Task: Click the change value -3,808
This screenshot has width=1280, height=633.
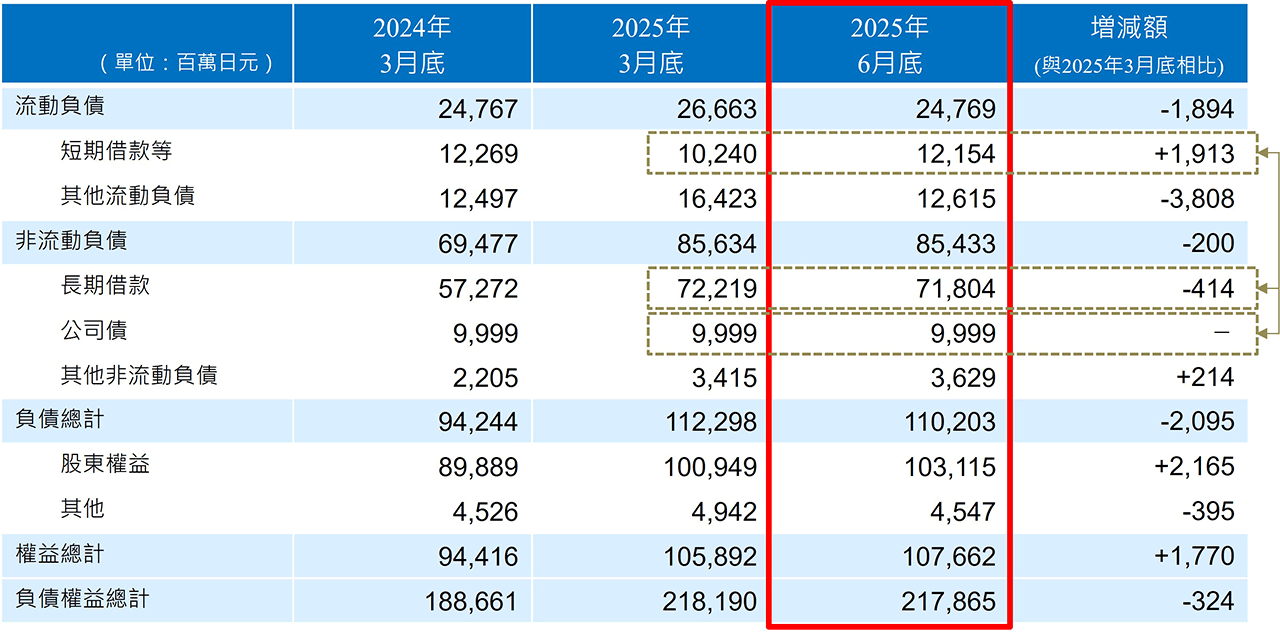Action: pyautogui.click(x=1198, y=199)
